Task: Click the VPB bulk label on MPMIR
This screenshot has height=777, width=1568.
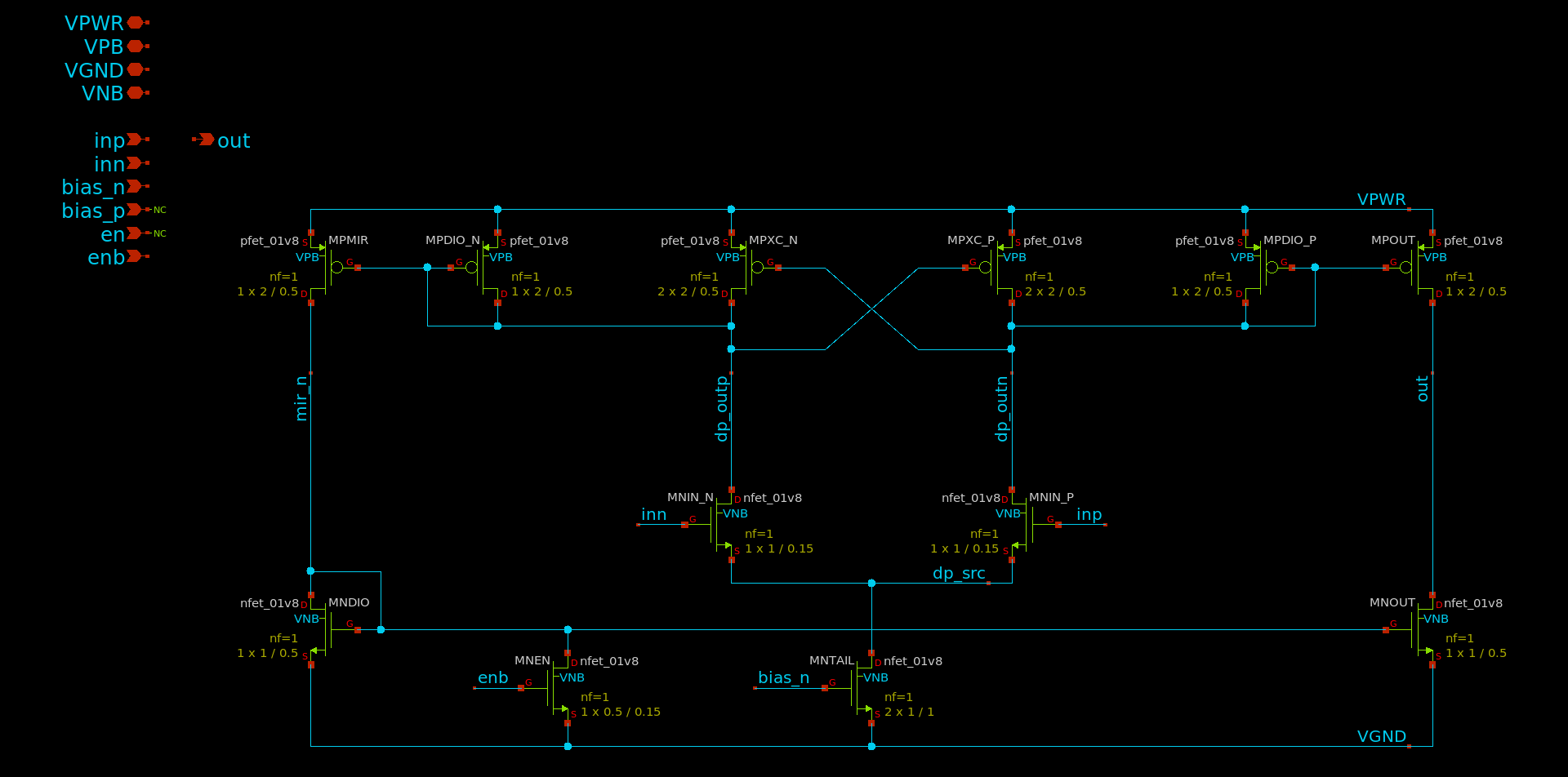Action: tap(307, 257)
